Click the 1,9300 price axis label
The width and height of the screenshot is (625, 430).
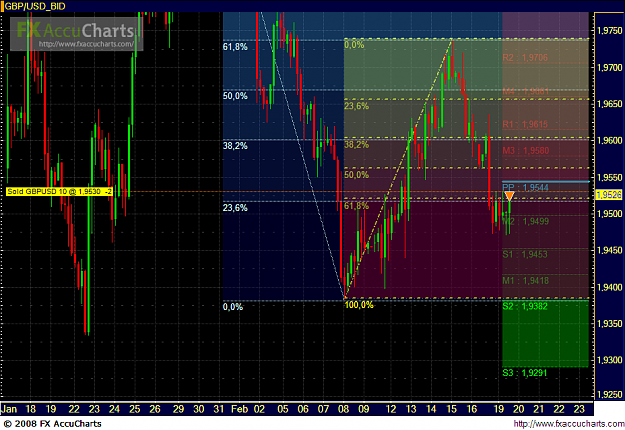(610, 360)
